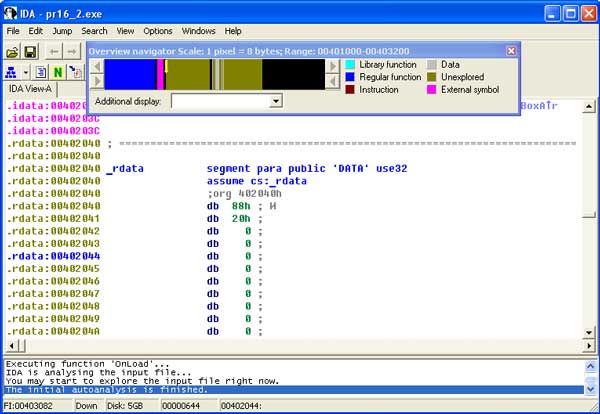Open the Jump menu

coord(62,31)
